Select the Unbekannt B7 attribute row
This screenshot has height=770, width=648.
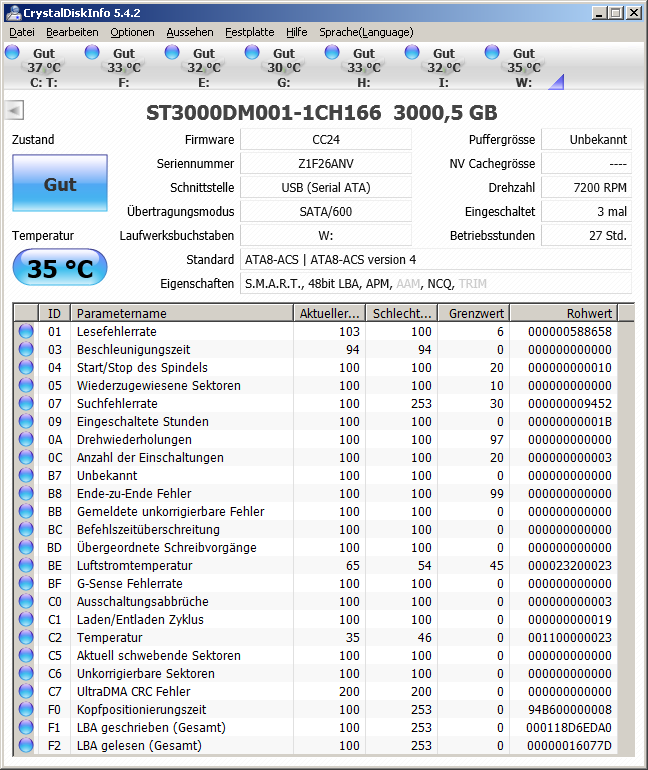click(x=316, y=475)
